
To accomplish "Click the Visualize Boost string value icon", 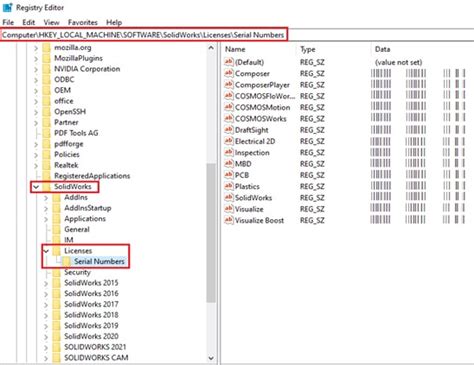I will [x=229, y=220].
